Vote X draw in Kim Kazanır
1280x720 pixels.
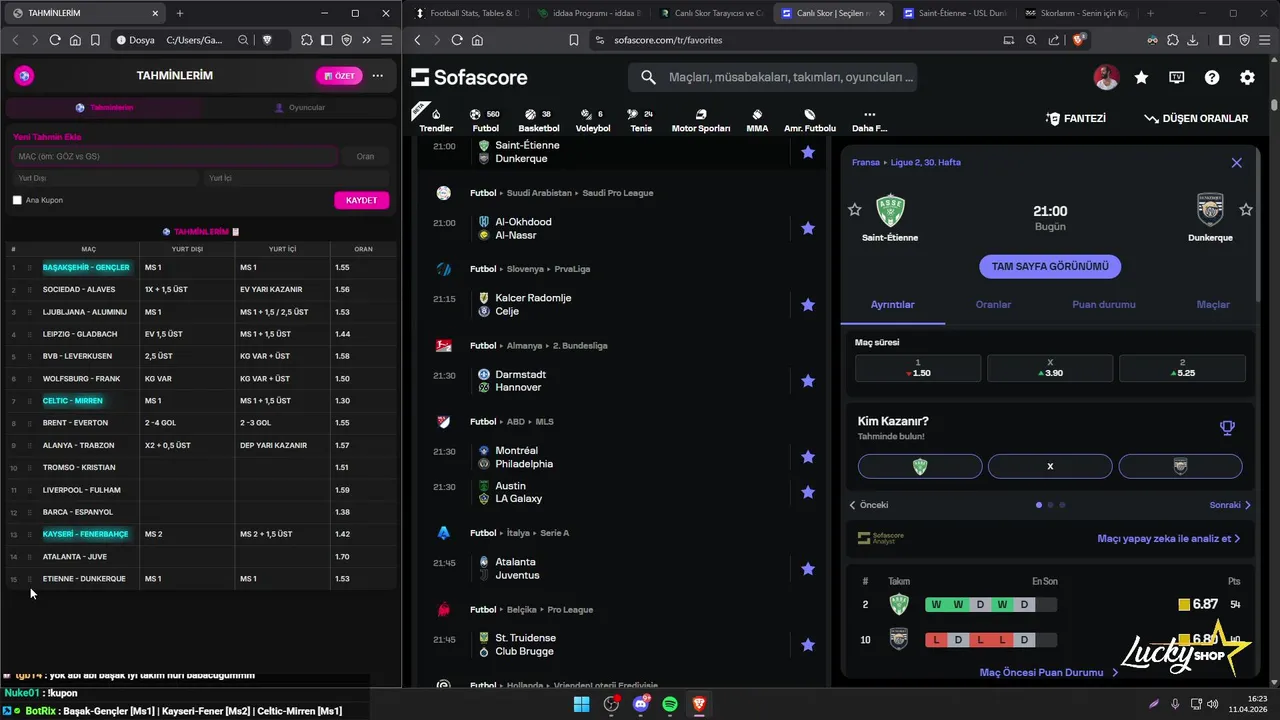(x=1050, y=466)
